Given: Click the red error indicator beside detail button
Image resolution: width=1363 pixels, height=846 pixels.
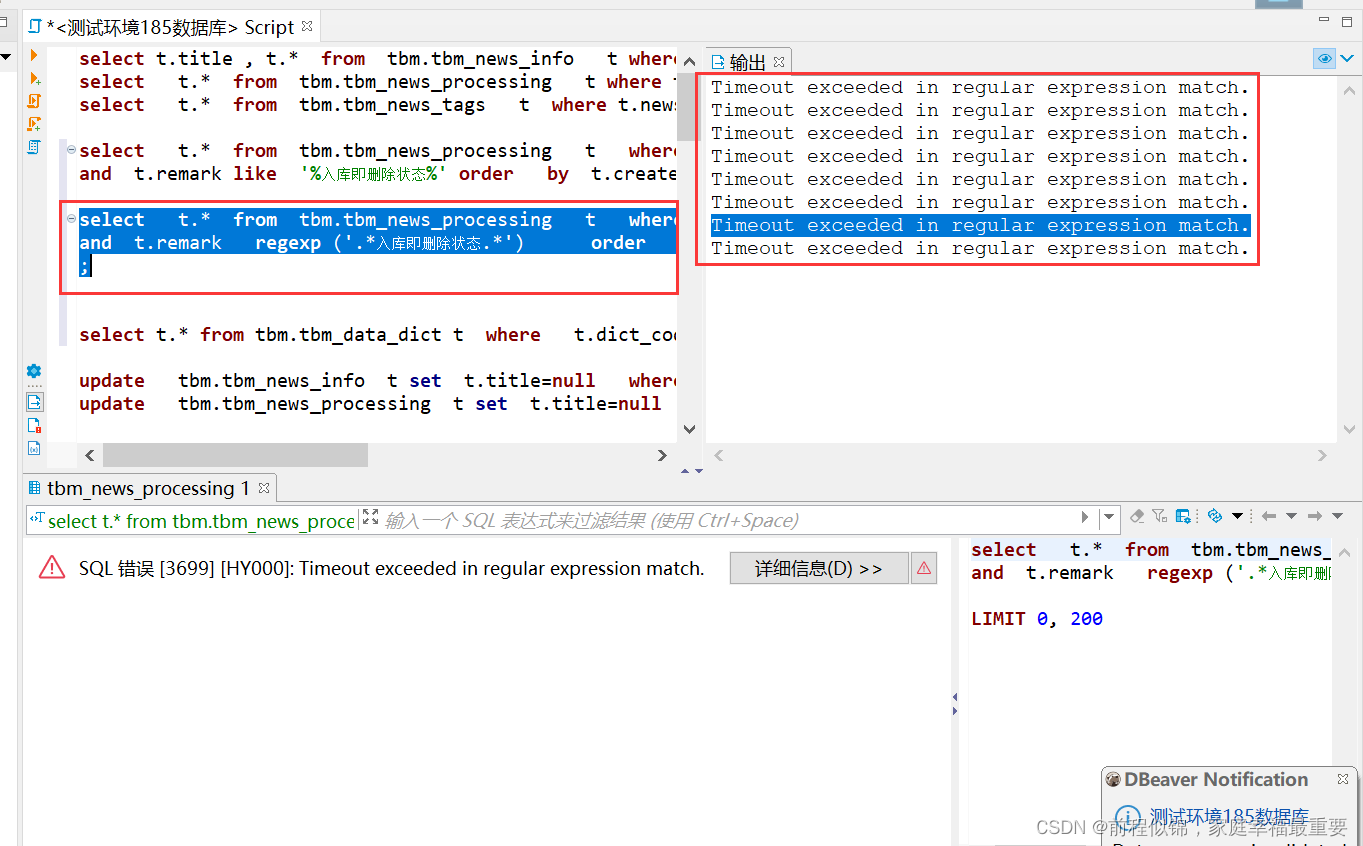Looking at the screenshot, I should [x=922, y=569].
